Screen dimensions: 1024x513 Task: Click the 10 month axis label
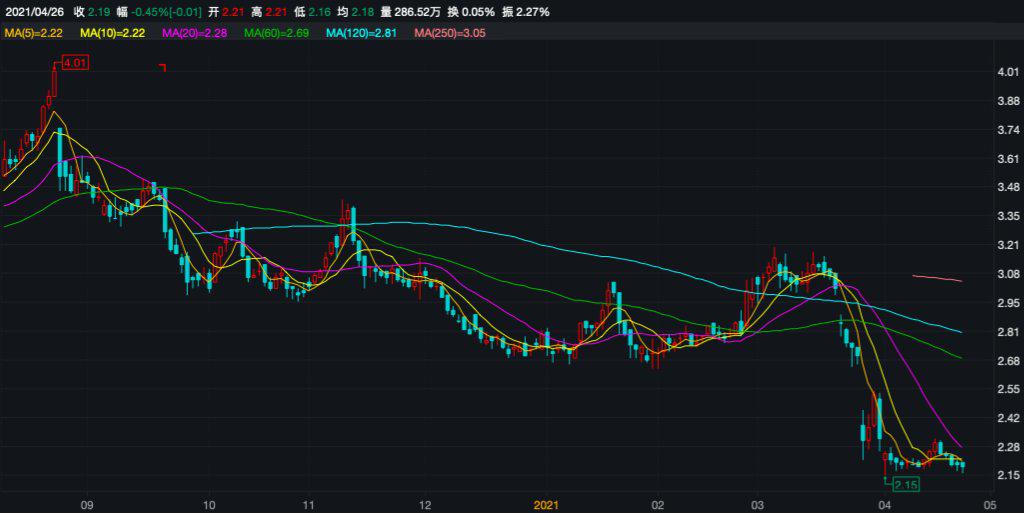pyautogui.click(x=209, y=505)
